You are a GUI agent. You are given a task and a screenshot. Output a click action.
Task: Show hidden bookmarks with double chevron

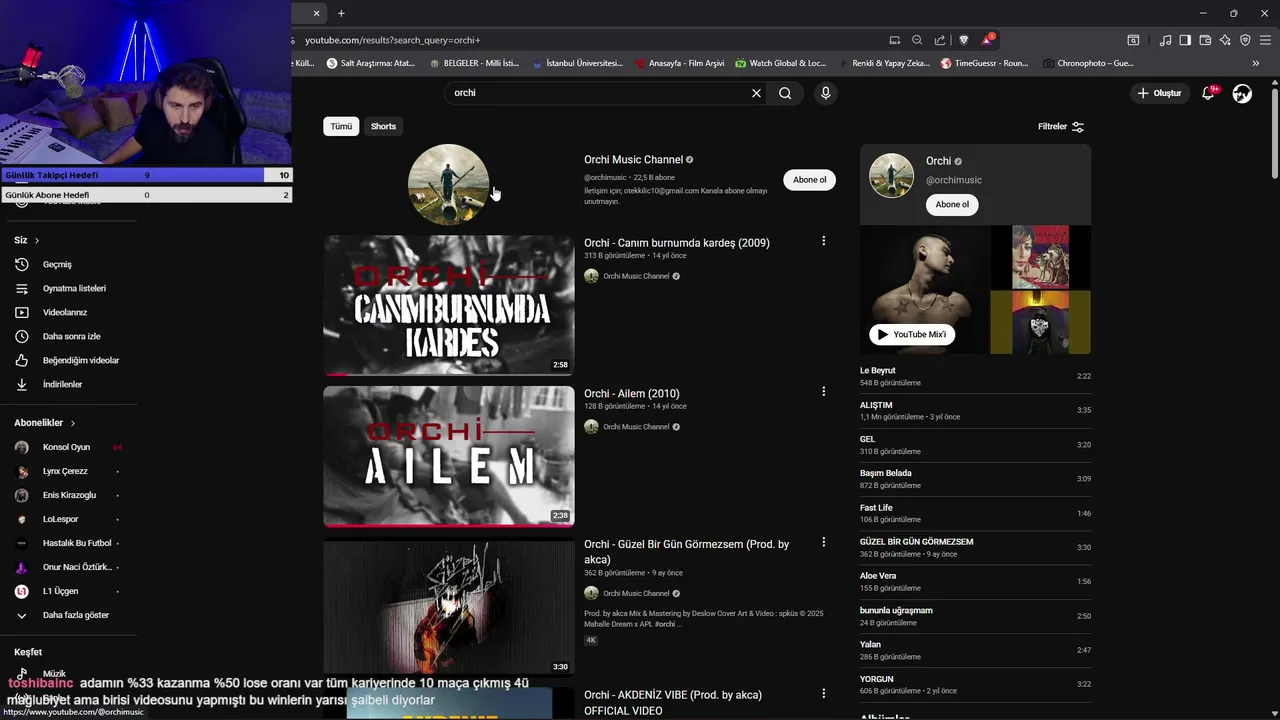1256,63
